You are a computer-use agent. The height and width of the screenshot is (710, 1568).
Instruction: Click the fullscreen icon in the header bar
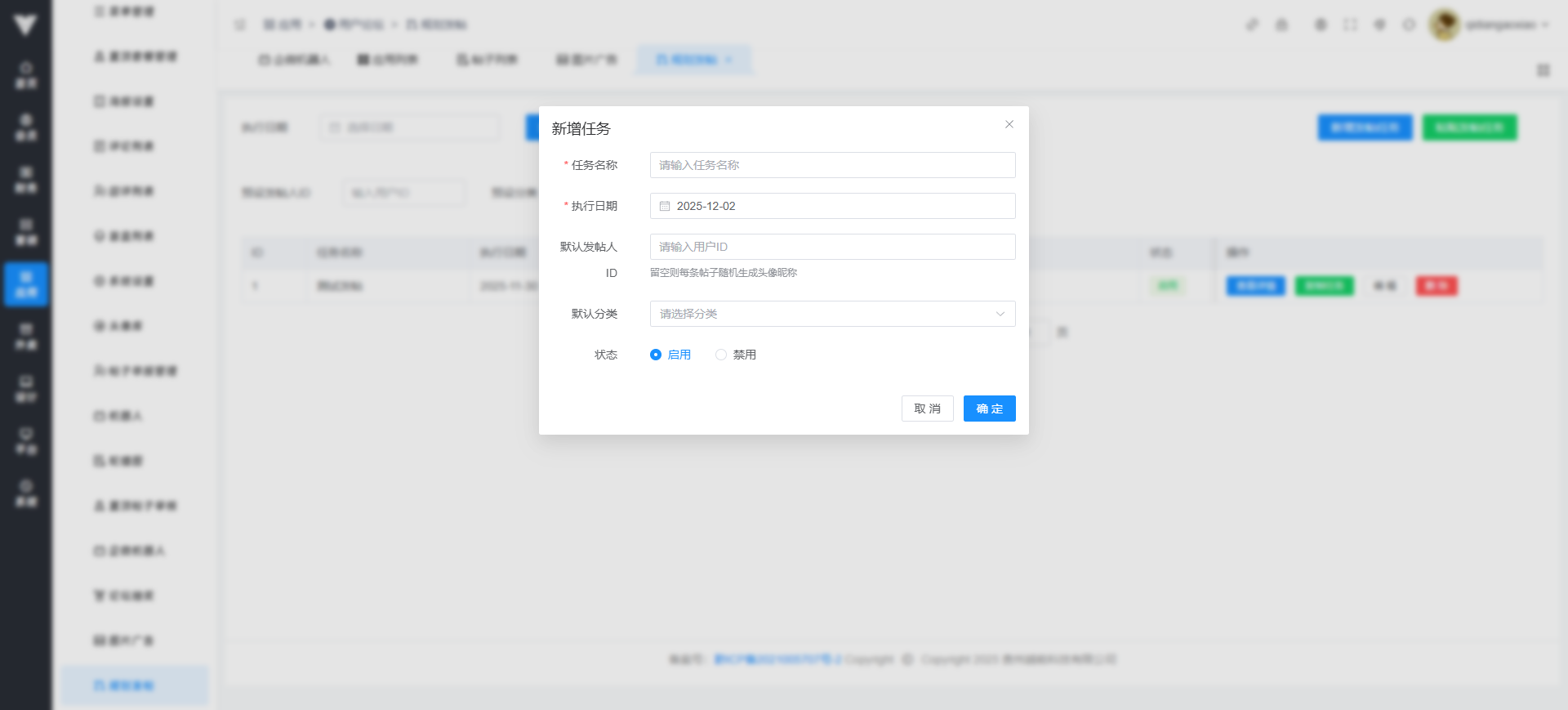1350,25
